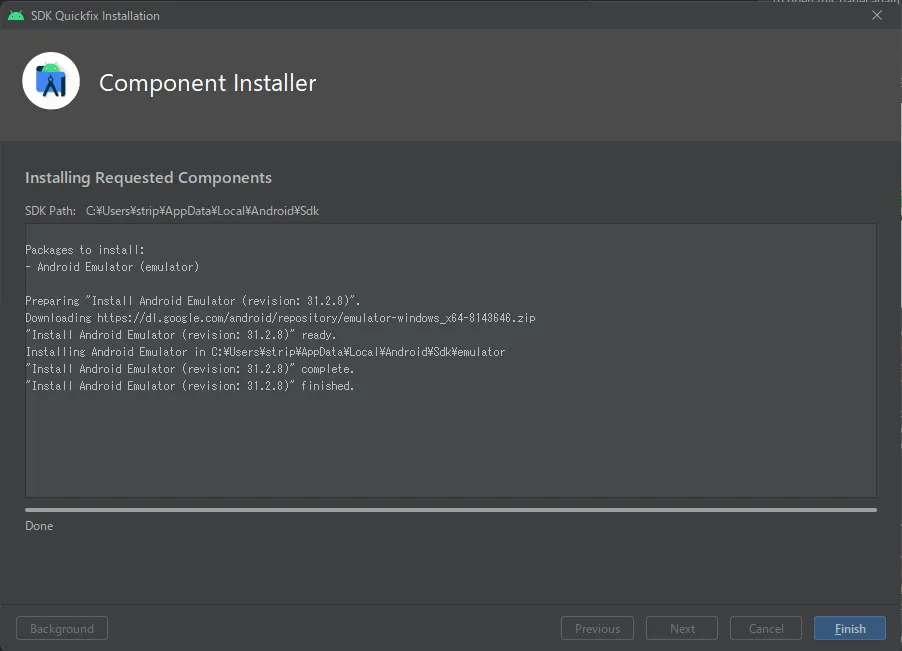Click the "- Android Emulator (emulator)" log line
Image resolution: width=902 pixels, height=651 pixels.
point(112,267)
